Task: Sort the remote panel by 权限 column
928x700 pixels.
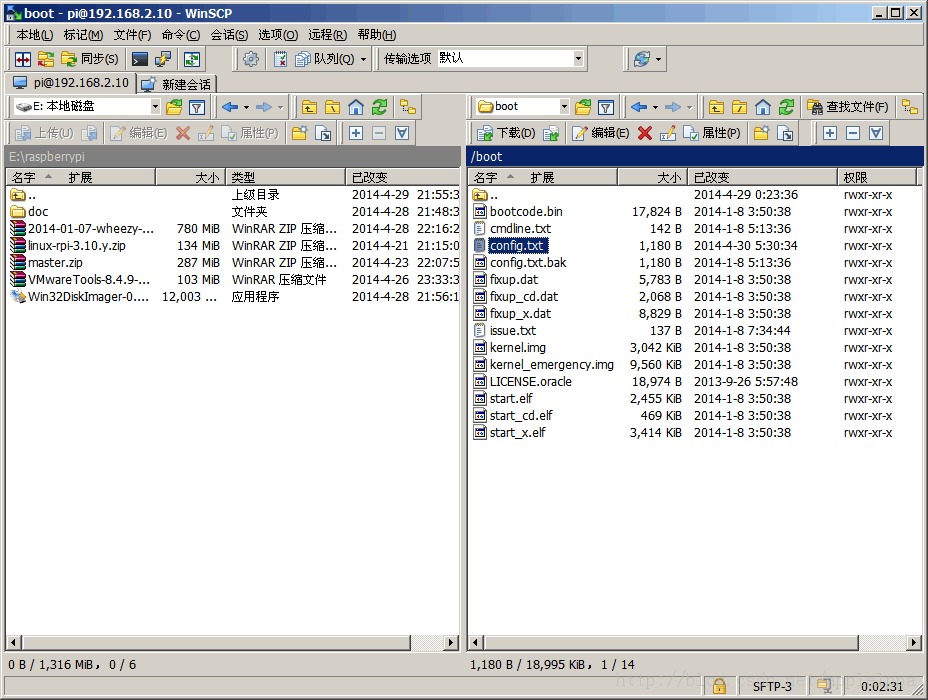Action: point(877,178)
